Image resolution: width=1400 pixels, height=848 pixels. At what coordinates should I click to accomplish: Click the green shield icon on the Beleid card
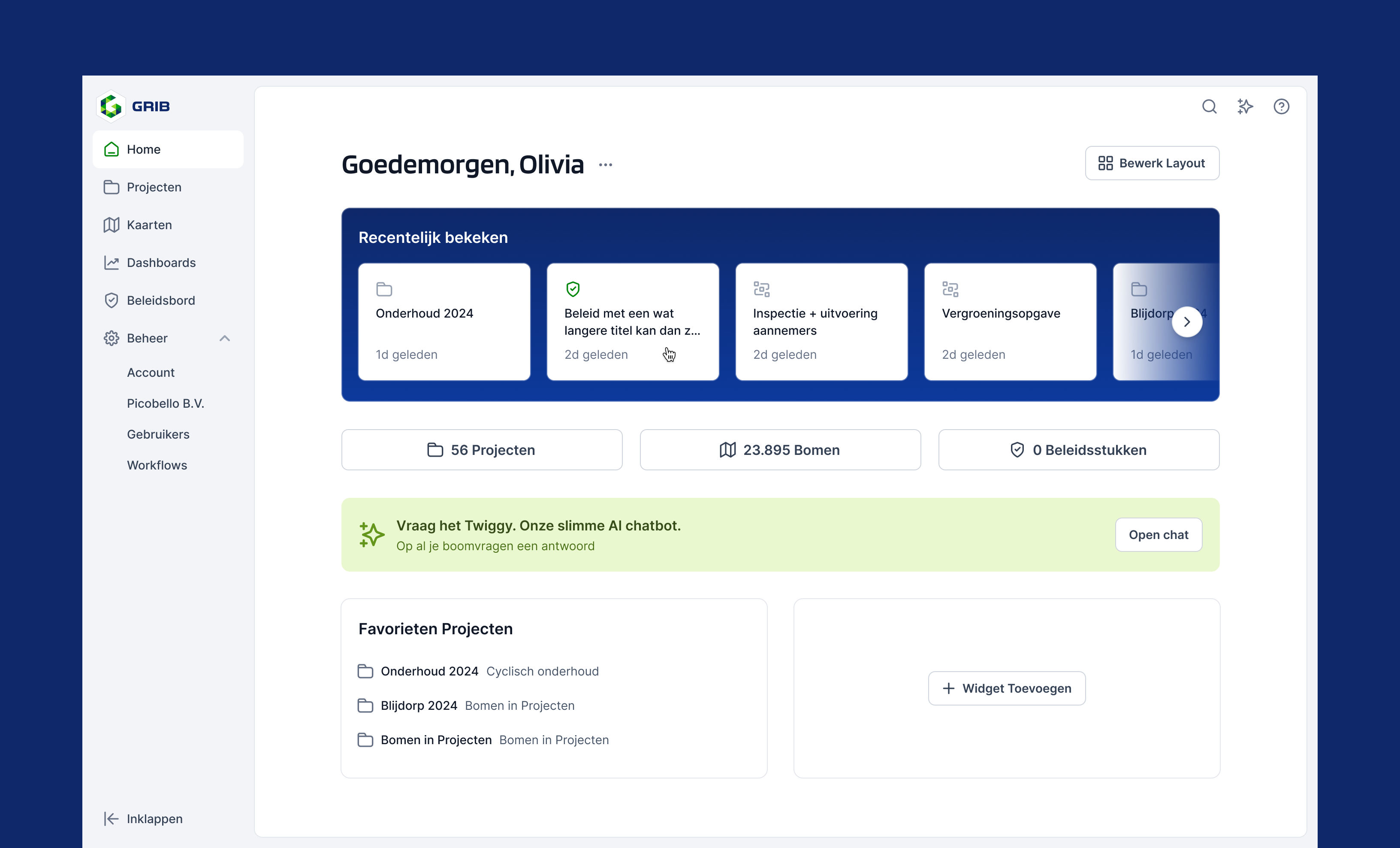(573, 289)
